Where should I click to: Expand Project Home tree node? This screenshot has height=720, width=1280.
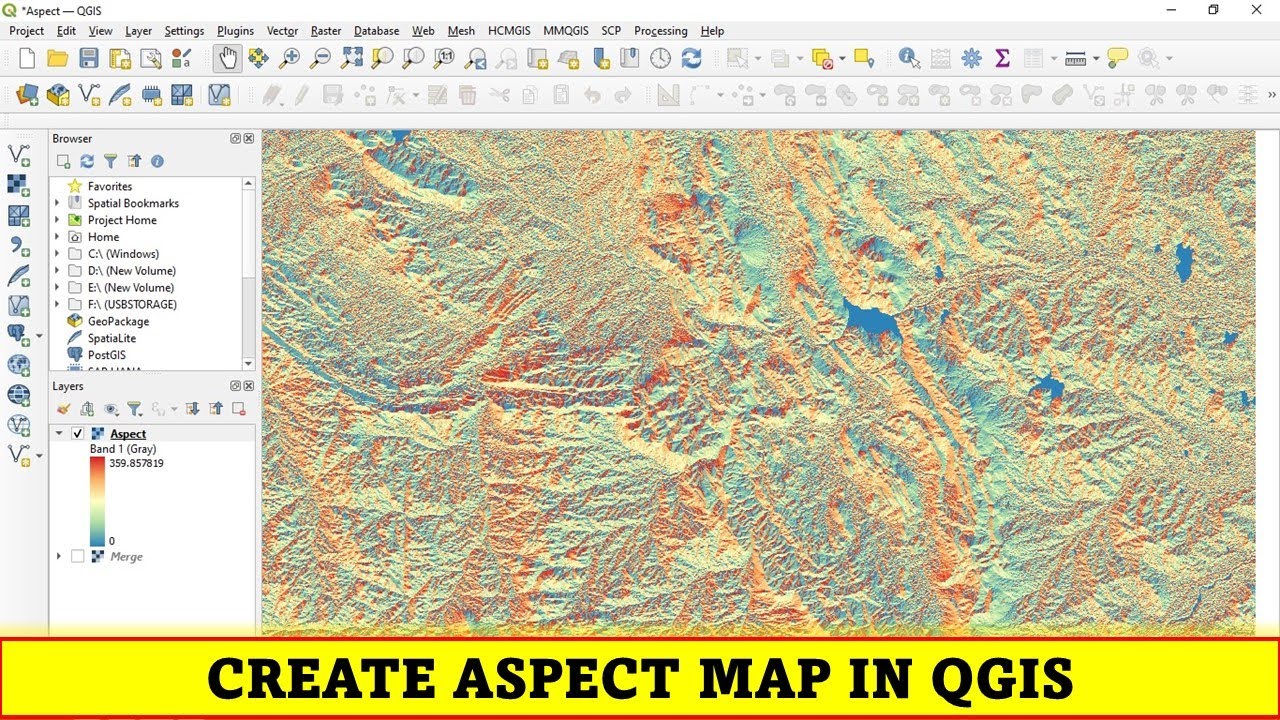[x=57, y=220]
